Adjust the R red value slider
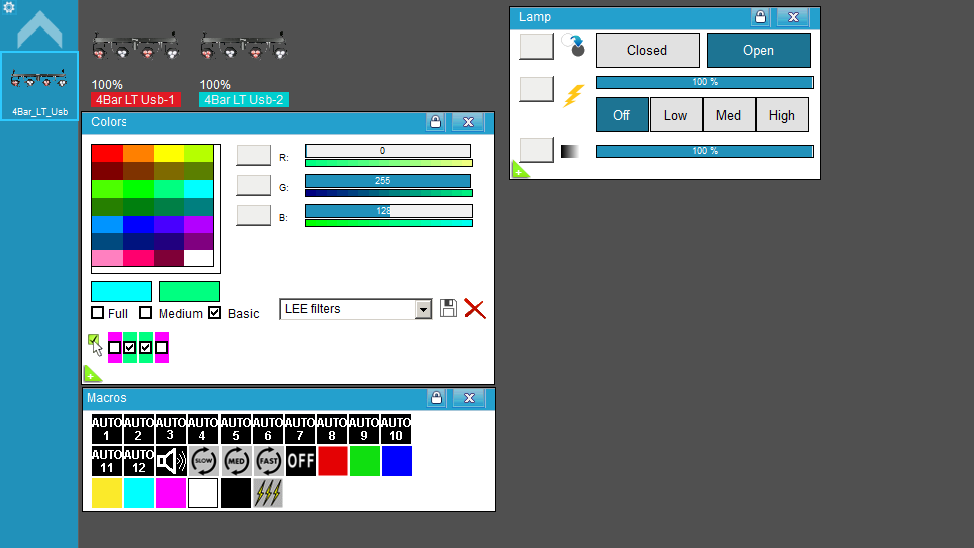The width and height of the screenshot is (974, 548). 388,151
